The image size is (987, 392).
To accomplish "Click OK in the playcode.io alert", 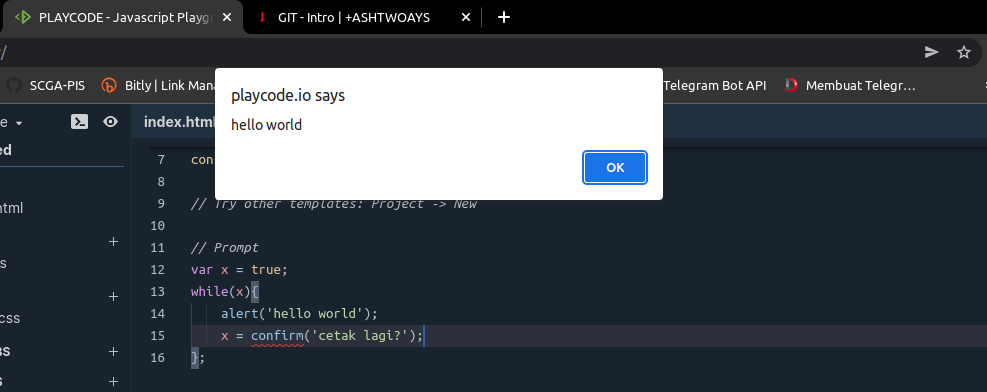I will [615, 167].
